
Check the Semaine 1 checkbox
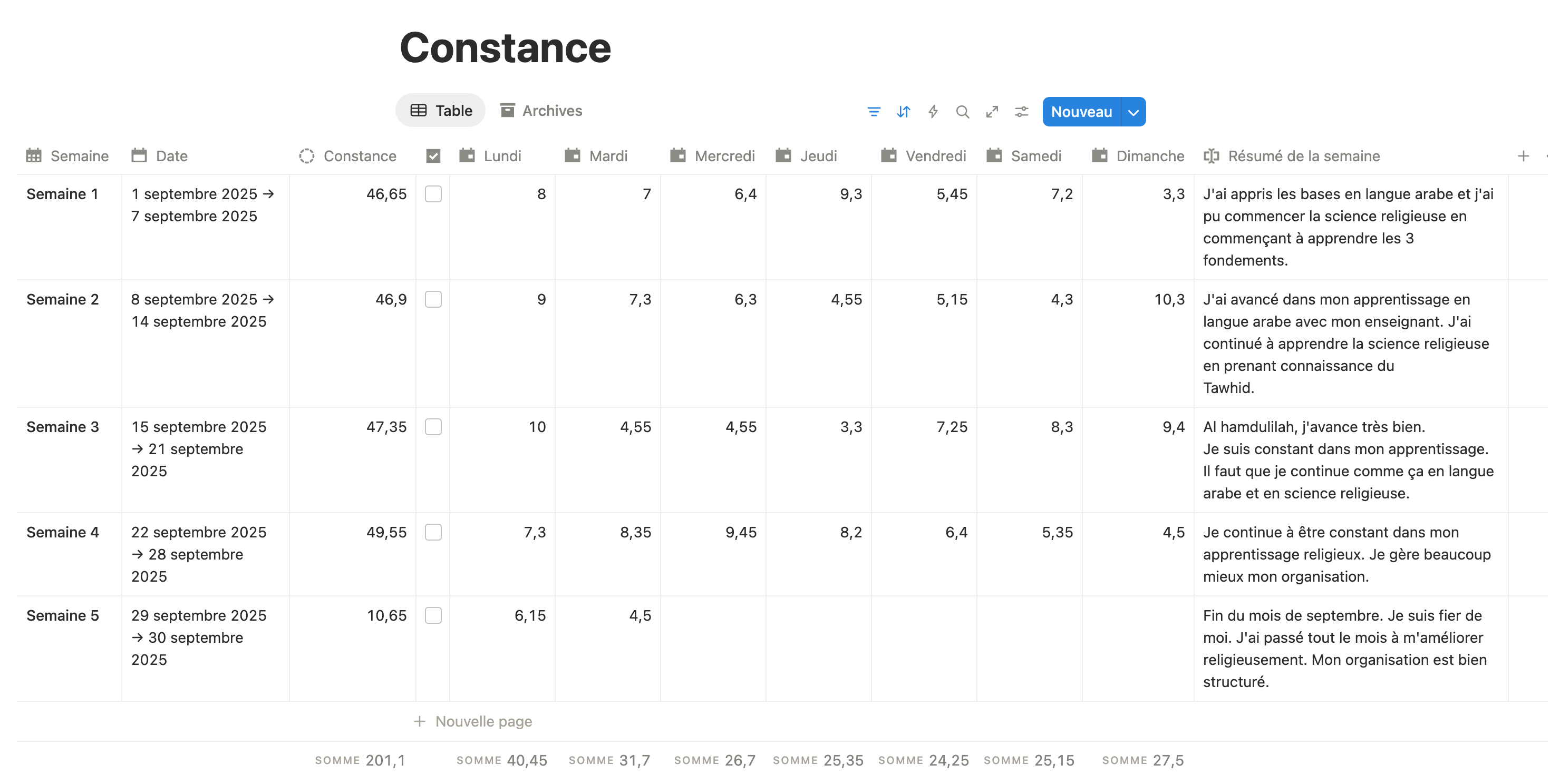coord(433,194)
